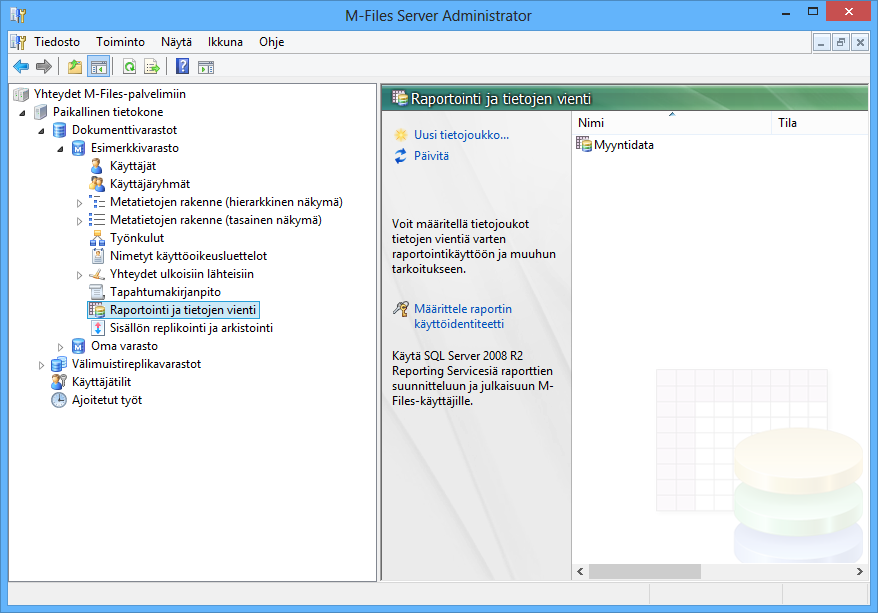Expand Yhteydet ulkoisiin lähteisiin node
Viewport: 878px width, 613px height.
tap(80, 275)
